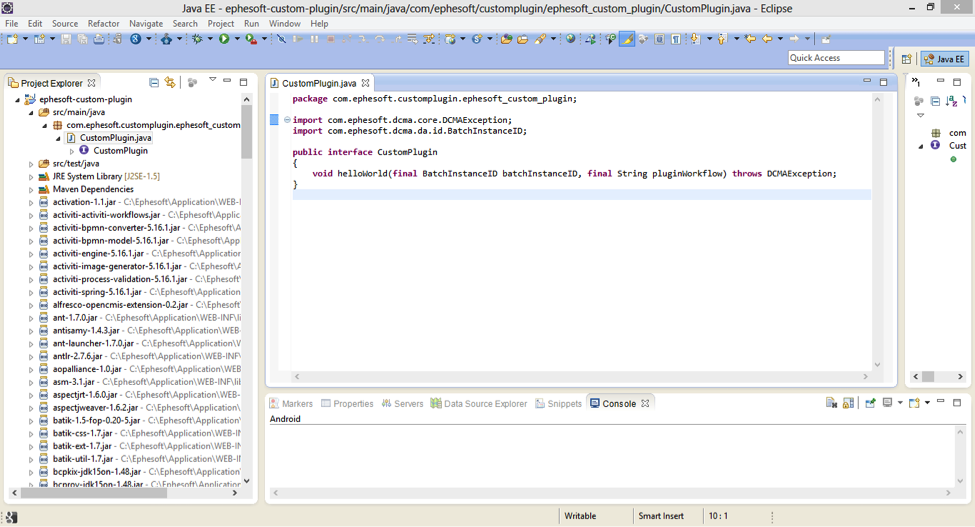The width and height of the screenshot is (975, 527).
Task: Click the Project Explorer vertical scrollbar thumb
Action: click(x=246, y=132)
